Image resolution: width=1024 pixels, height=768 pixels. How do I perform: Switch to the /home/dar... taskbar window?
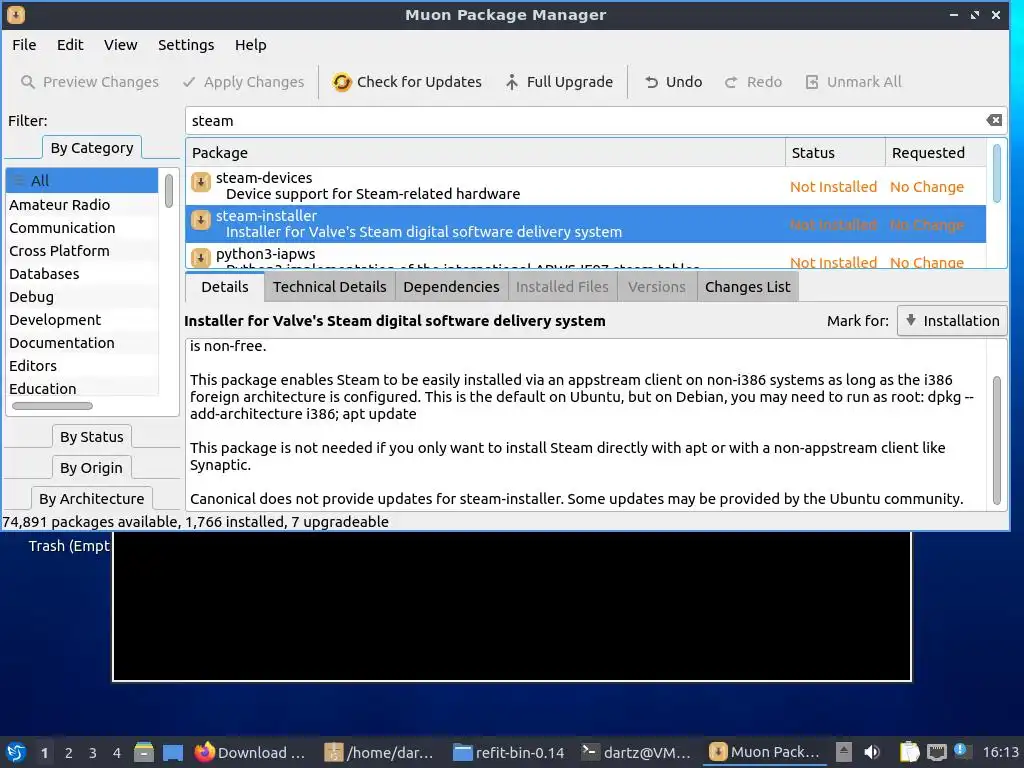[380, 752]
